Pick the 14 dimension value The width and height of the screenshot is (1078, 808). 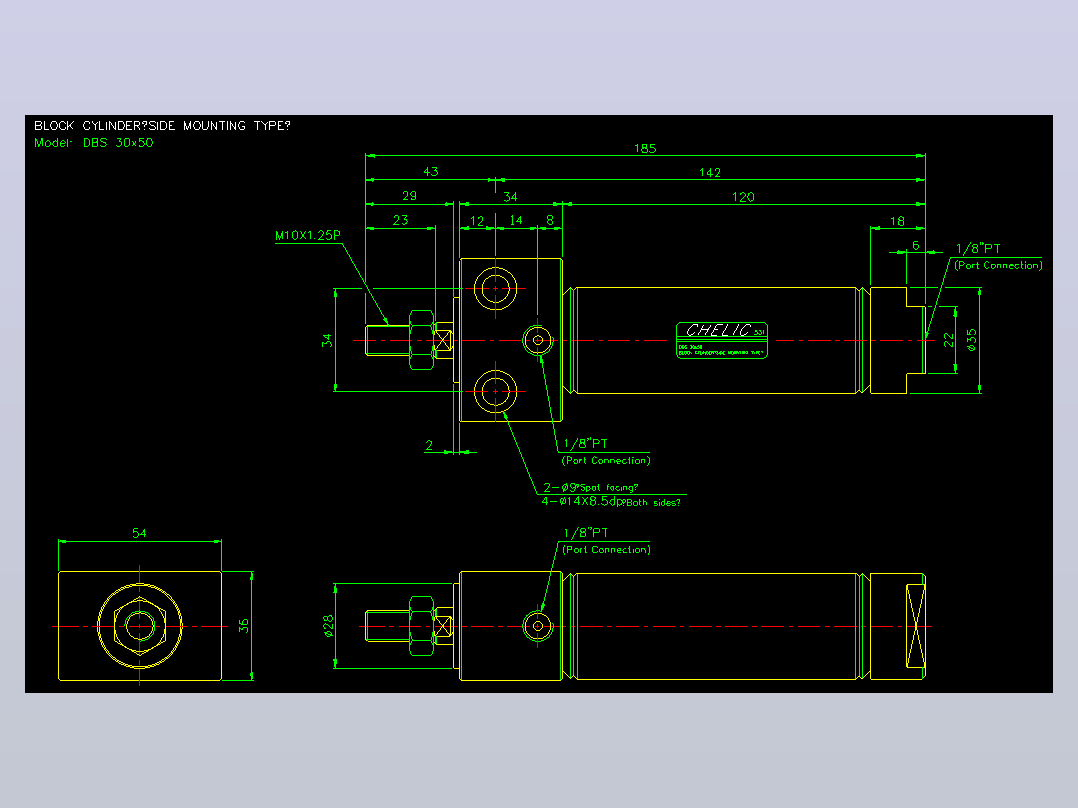point(516,220)
